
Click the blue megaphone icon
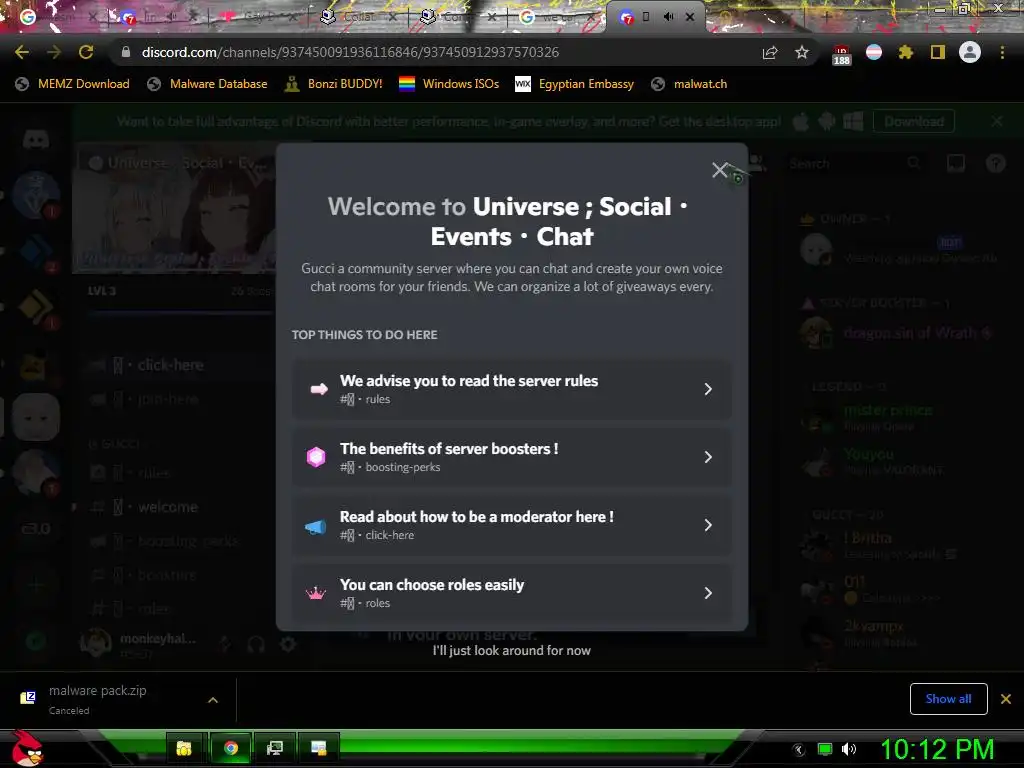pos(316,526)
